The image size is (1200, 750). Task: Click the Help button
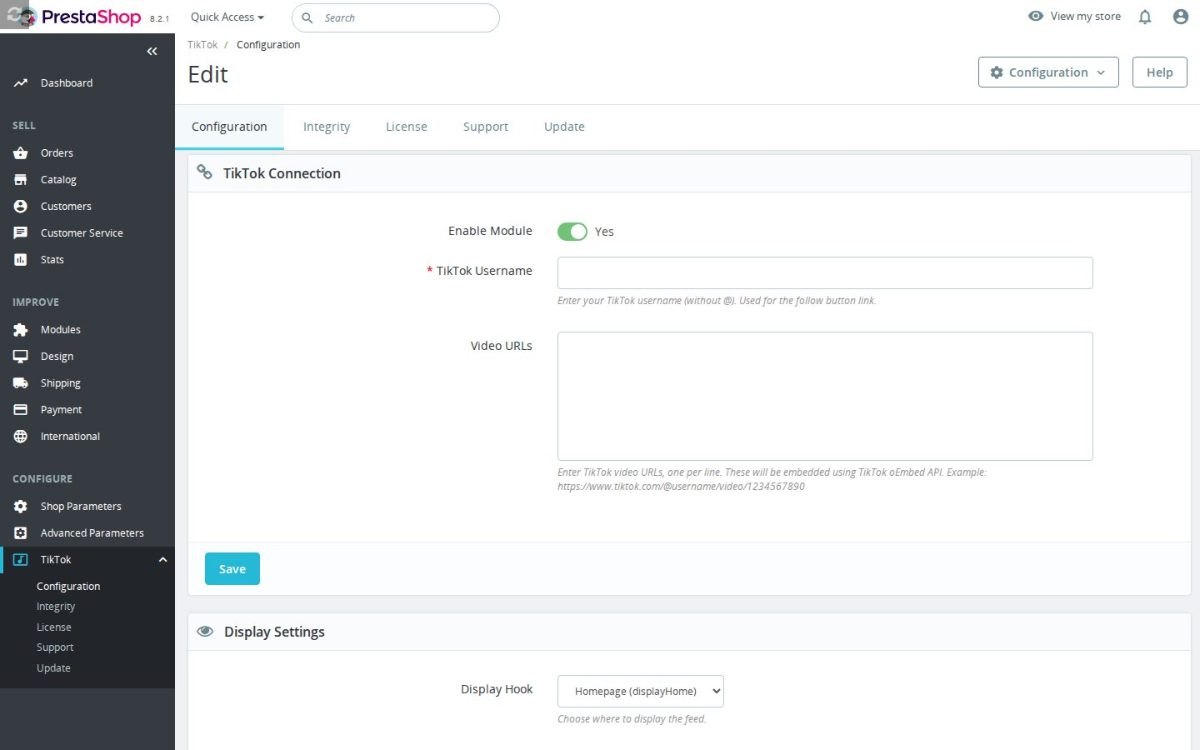pyautogui.click(x=1160, y=72)
